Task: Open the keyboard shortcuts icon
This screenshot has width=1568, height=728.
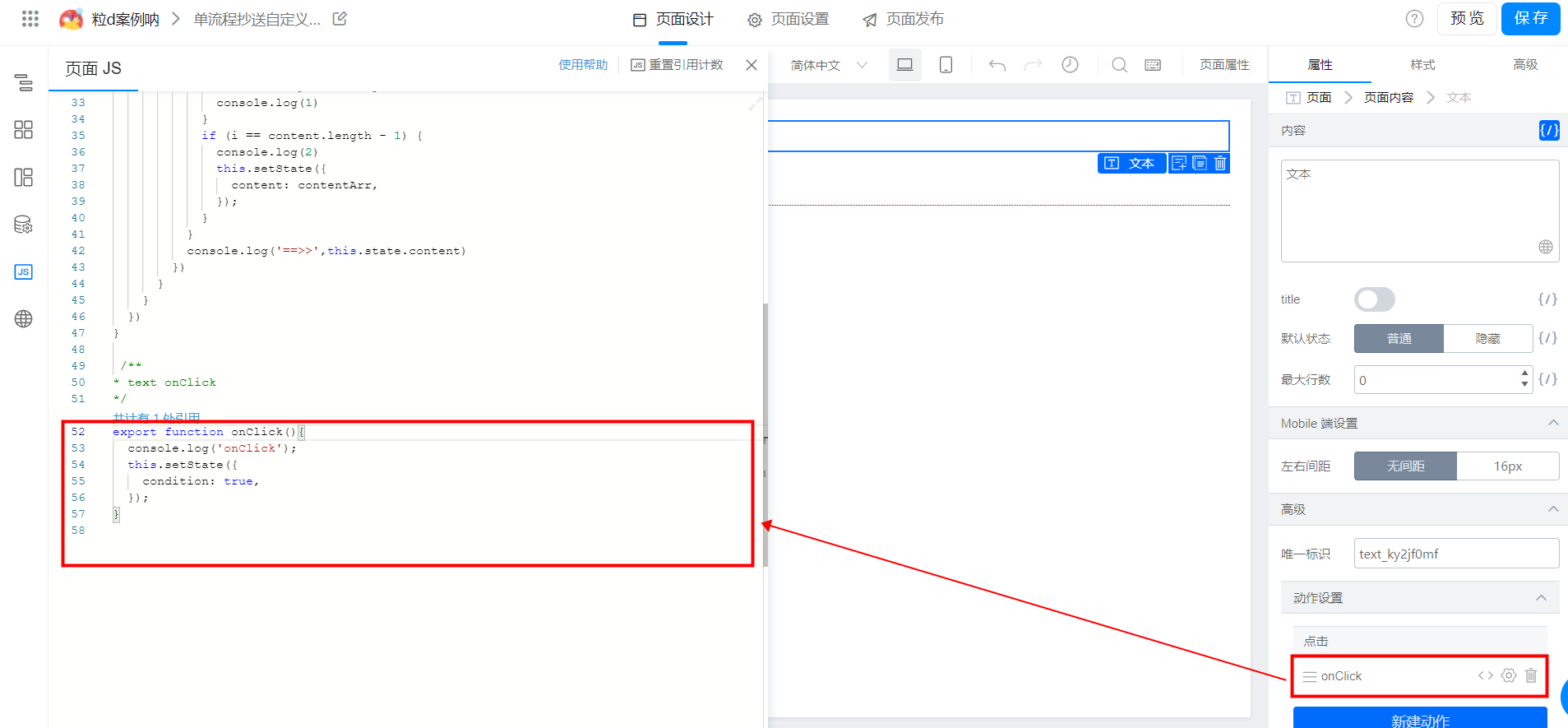Action: click(1153, 65)
